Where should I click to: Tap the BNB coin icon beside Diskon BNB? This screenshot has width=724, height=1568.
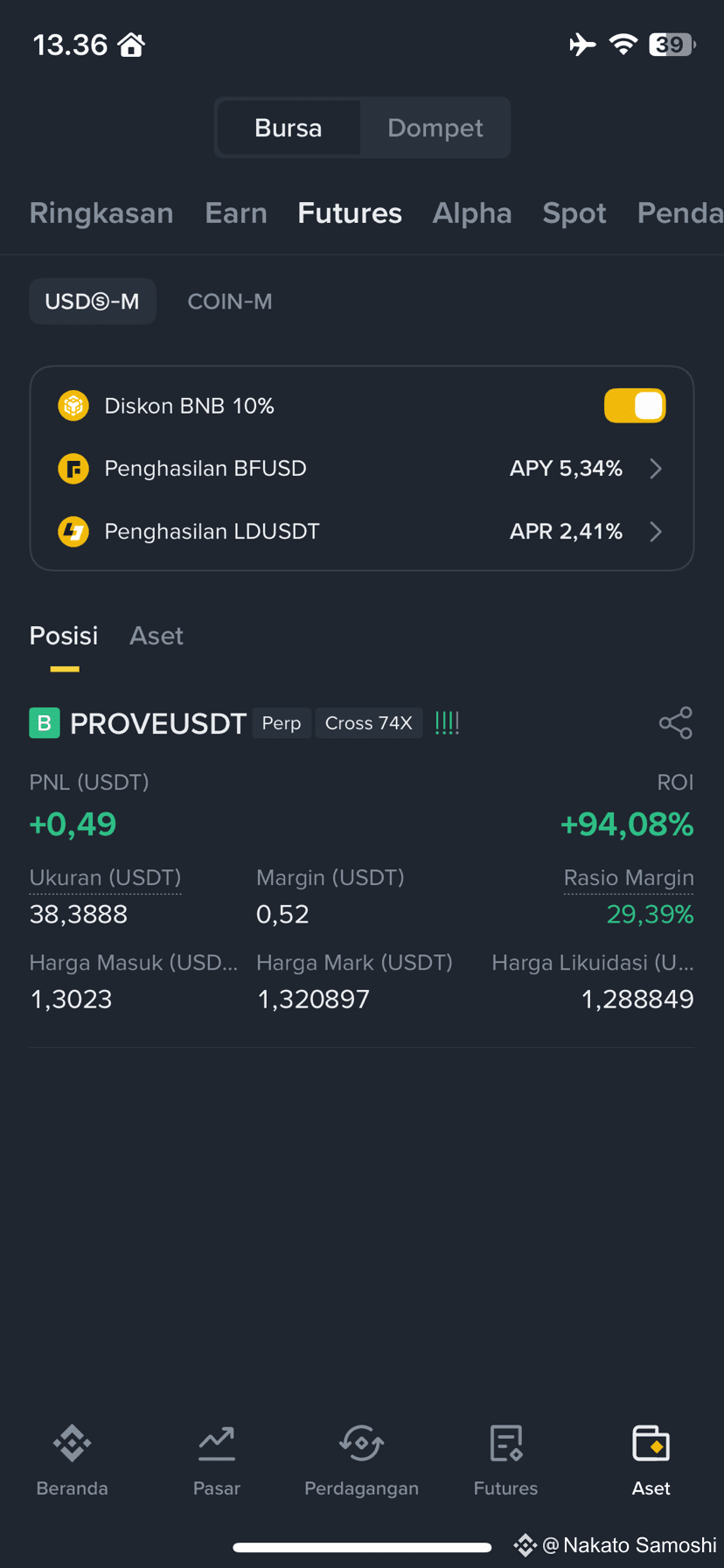tap(73, 406)
